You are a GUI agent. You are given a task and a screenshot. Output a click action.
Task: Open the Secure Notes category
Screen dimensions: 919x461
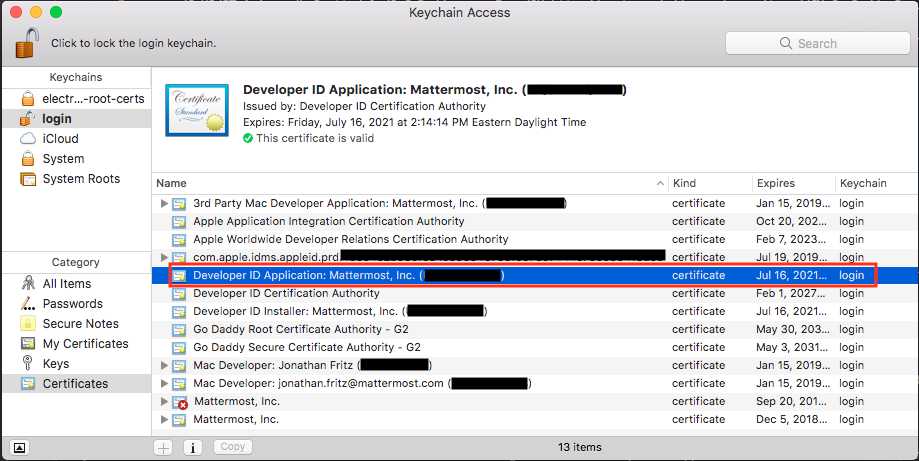point(80,324)
